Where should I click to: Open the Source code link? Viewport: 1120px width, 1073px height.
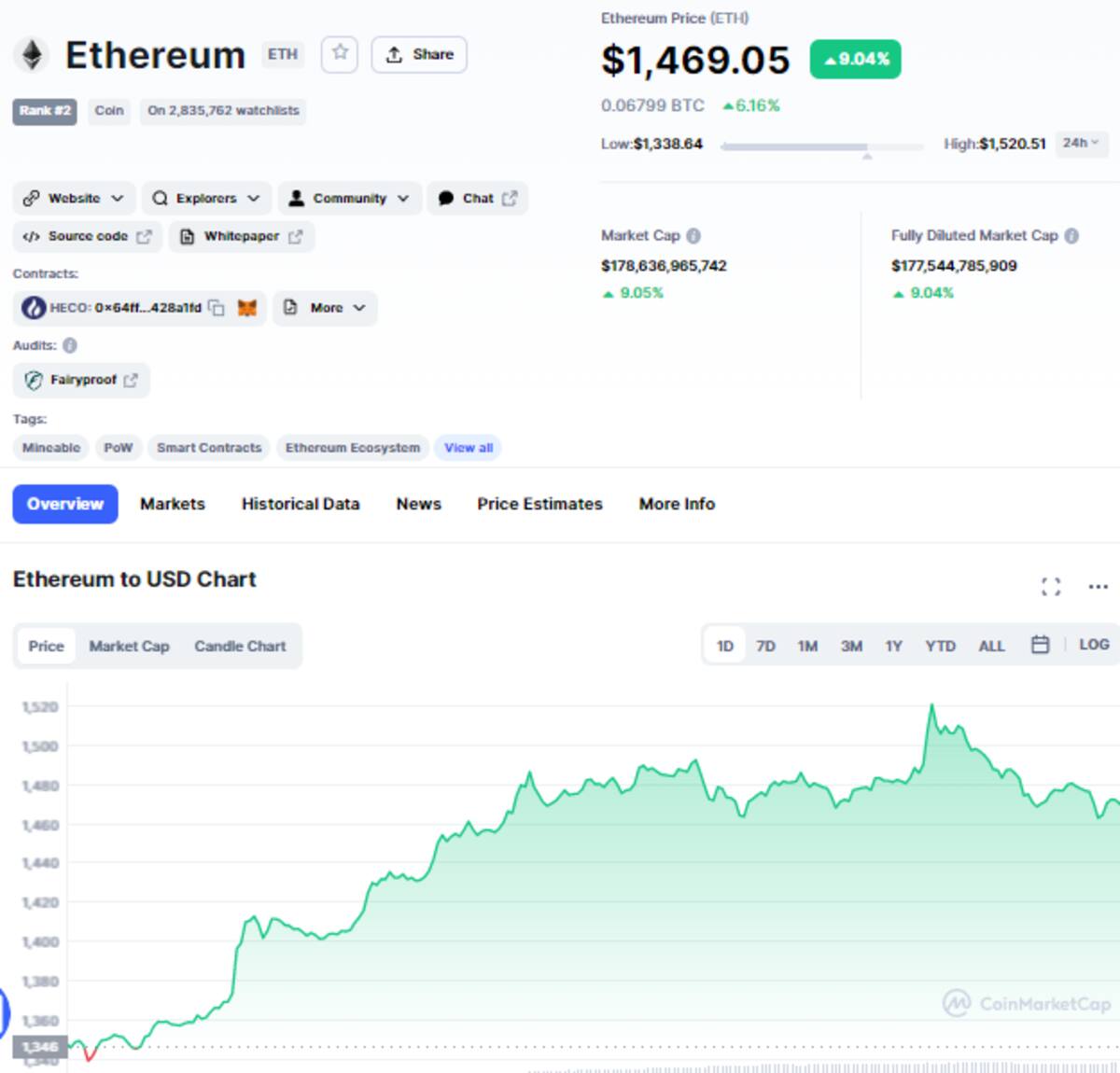pos(88,236)
